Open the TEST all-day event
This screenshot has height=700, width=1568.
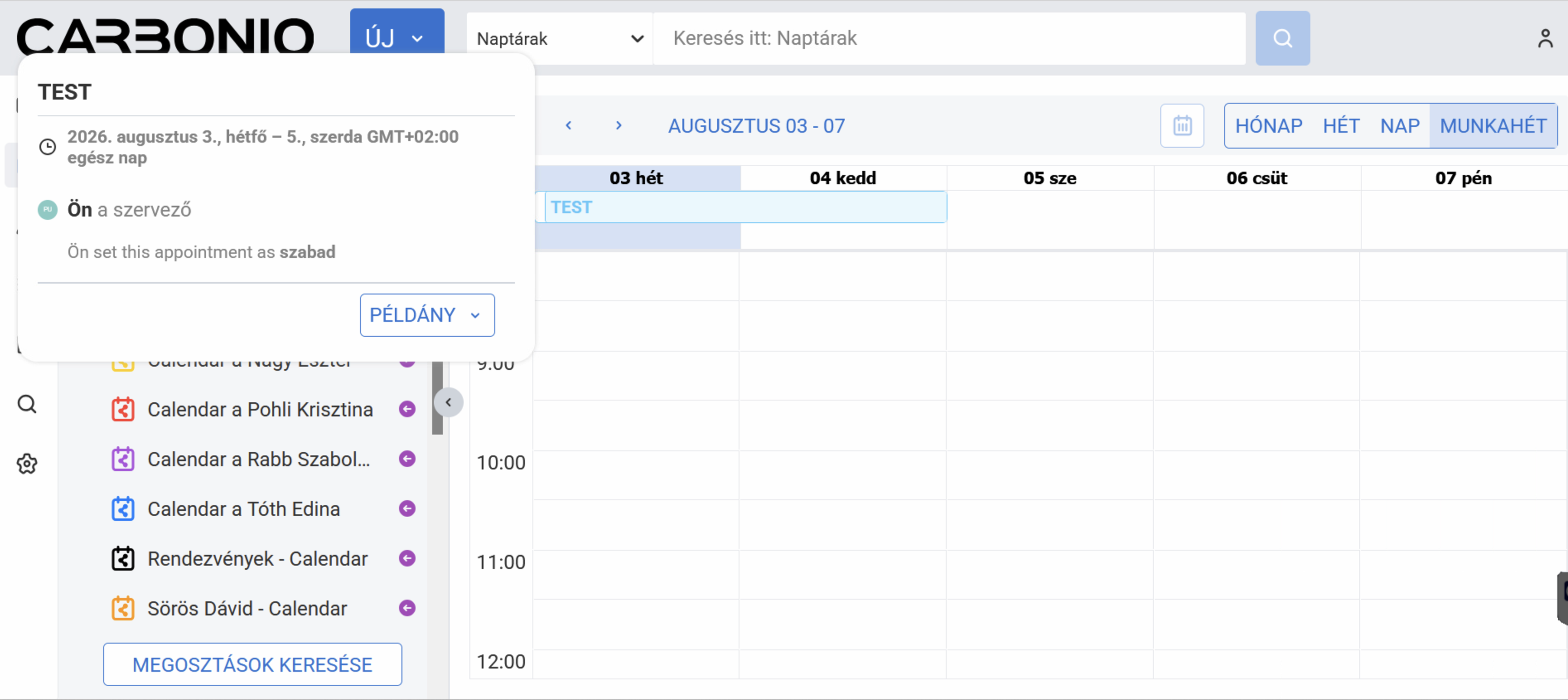click(745, 207)
